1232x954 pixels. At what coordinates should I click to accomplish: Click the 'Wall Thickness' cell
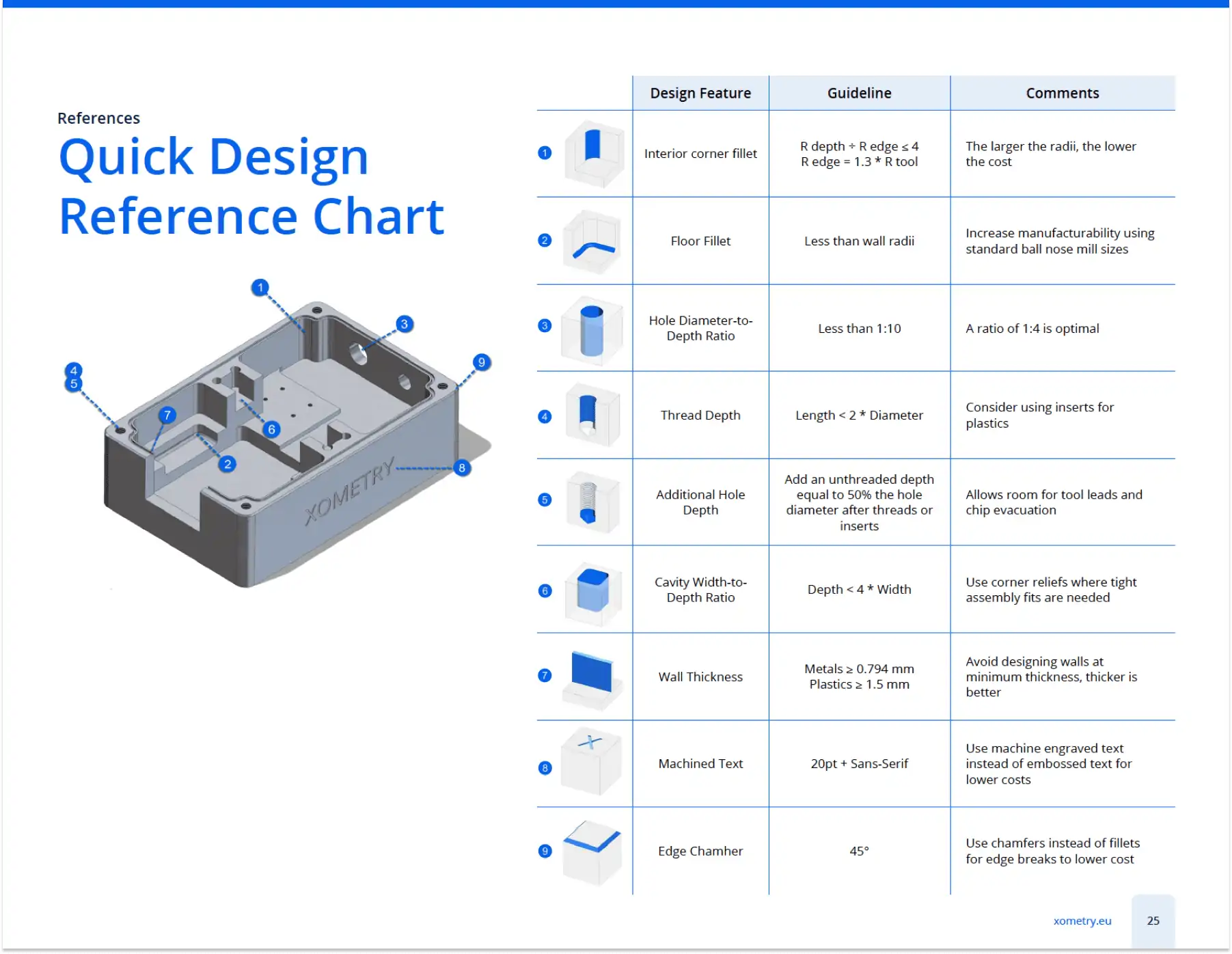coord(700,677)
